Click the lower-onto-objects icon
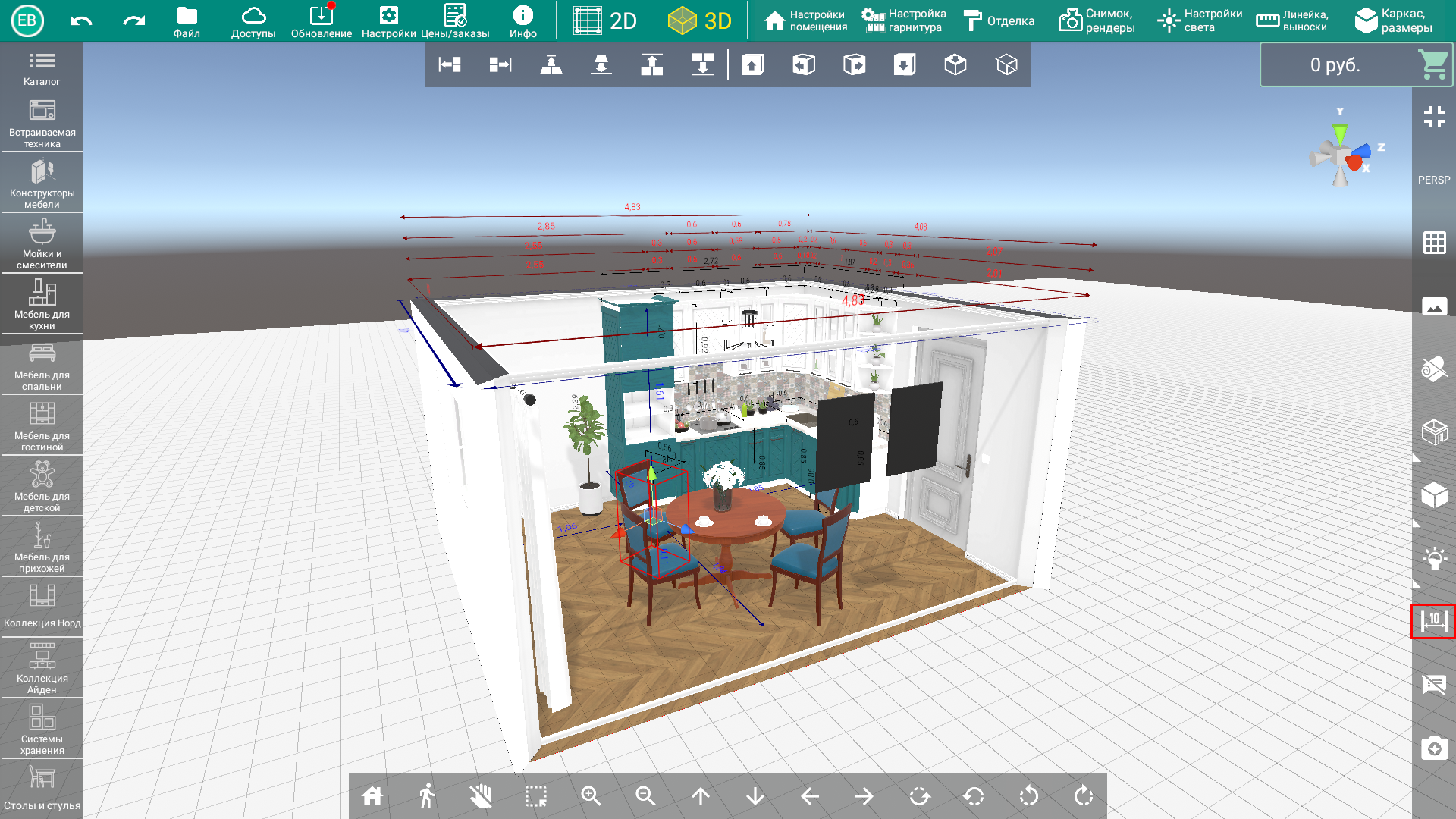 703,64
